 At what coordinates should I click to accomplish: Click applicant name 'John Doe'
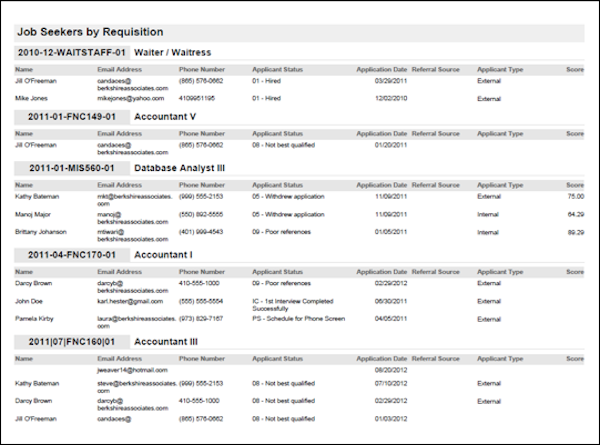point(29,302)
